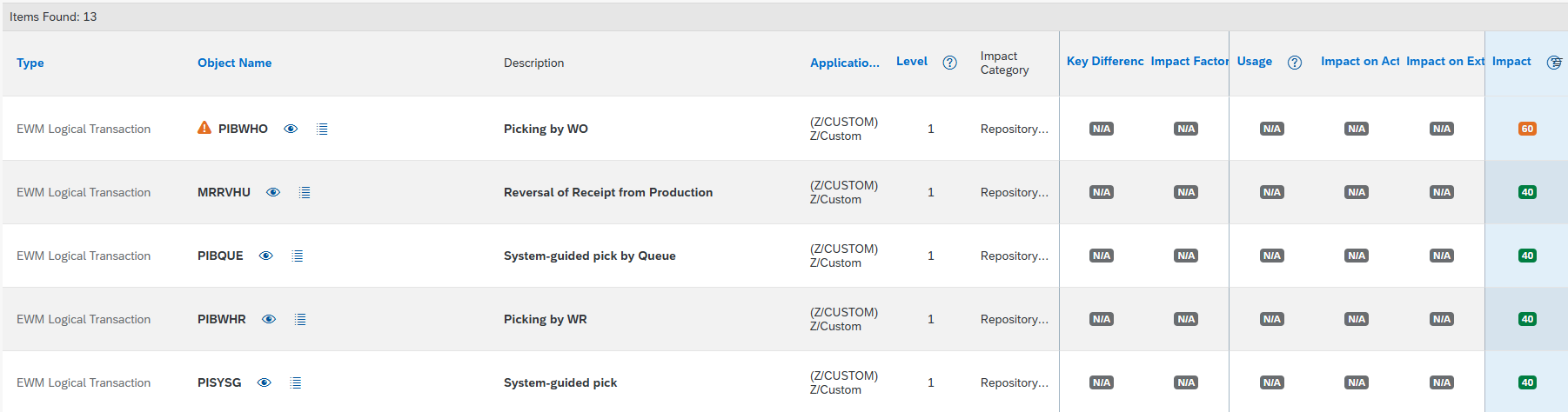This screenshot has height=412, width=1568.
Task: Click the warning triangle icon on PIBWHO
Action: click(x=204, y=128)
